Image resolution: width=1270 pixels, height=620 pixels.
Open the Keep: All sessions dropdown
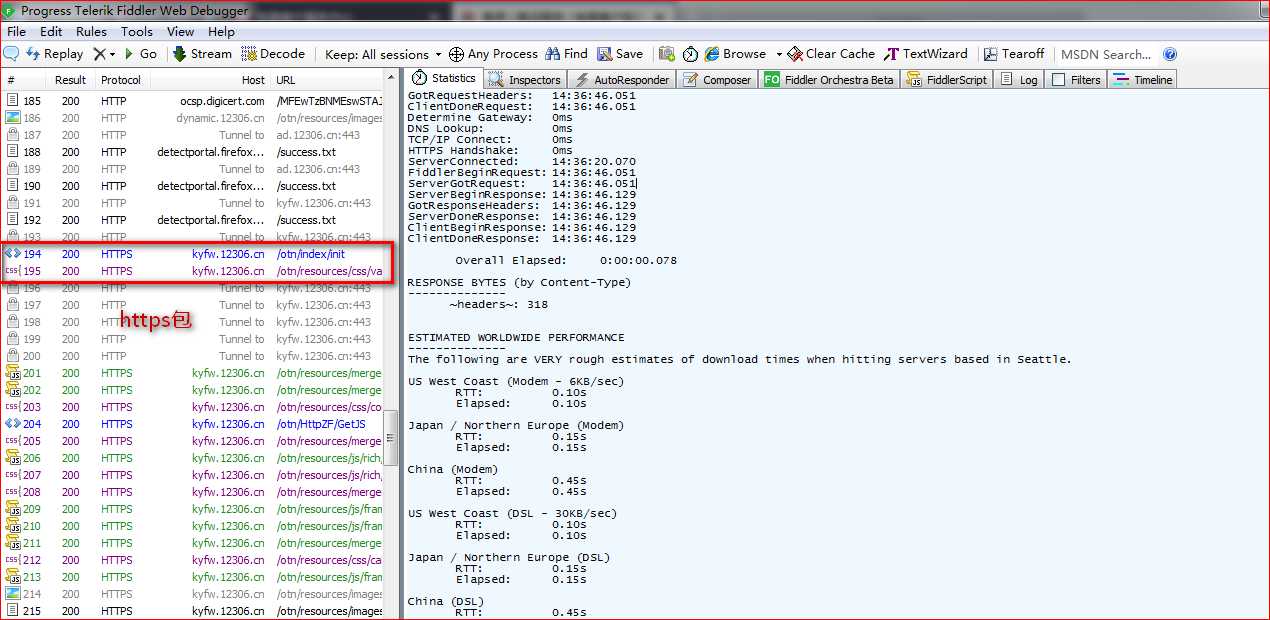(x=383, y=54)
